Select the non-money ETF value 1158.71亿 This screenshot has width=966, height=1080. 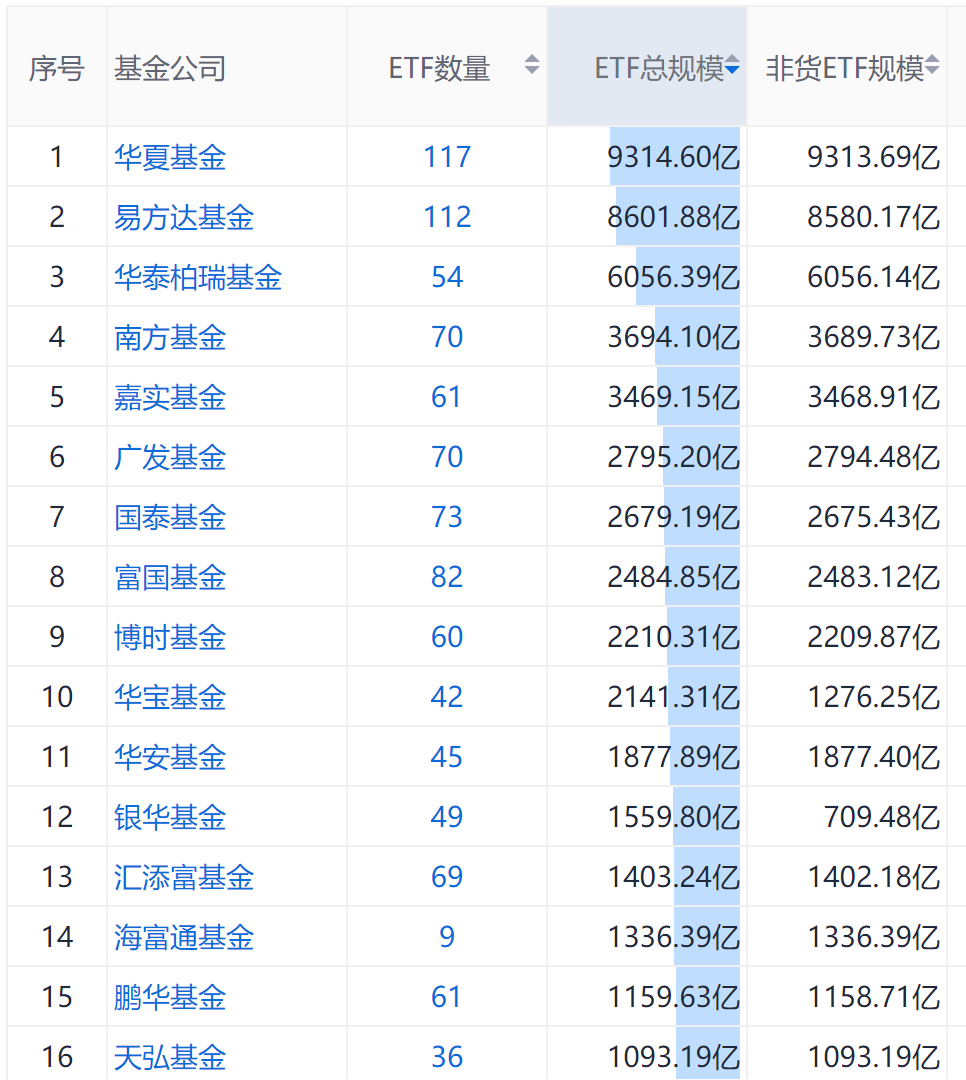[874, 996]
